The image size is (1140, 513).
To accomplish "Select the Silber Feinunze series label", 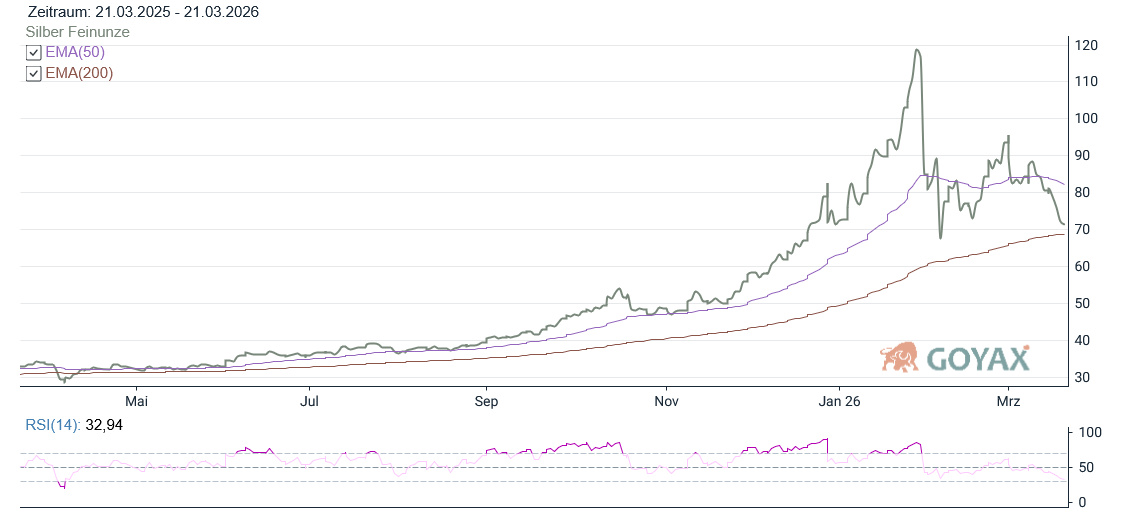I will coord(77,32).
